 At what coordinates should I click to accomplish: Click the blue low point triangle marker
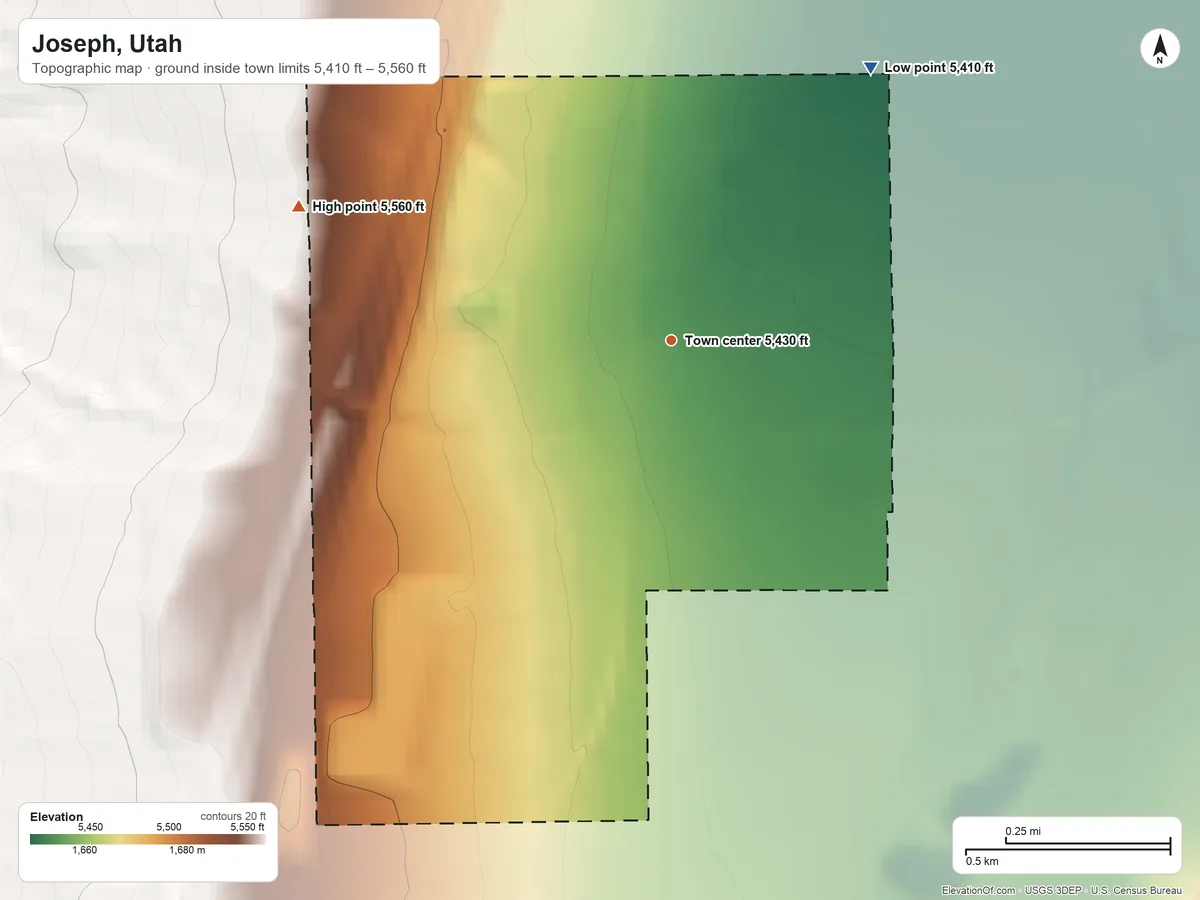pos(870,68)
